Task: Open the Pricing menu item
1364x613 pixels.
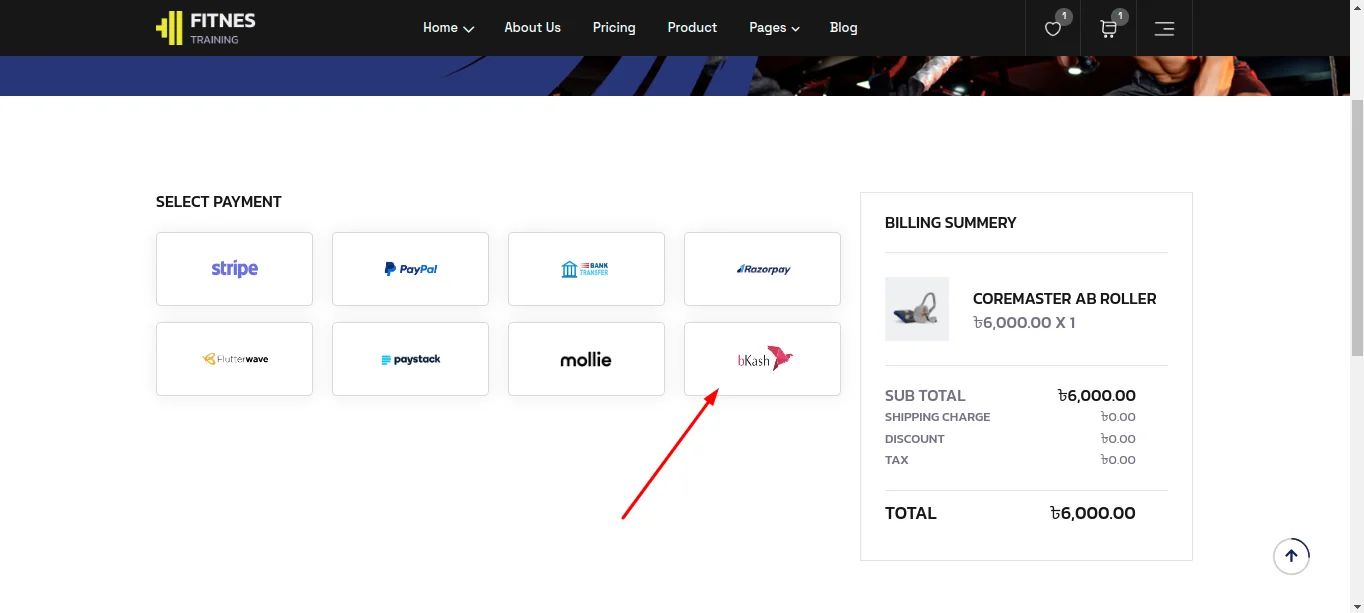Action: coord(614,28)
